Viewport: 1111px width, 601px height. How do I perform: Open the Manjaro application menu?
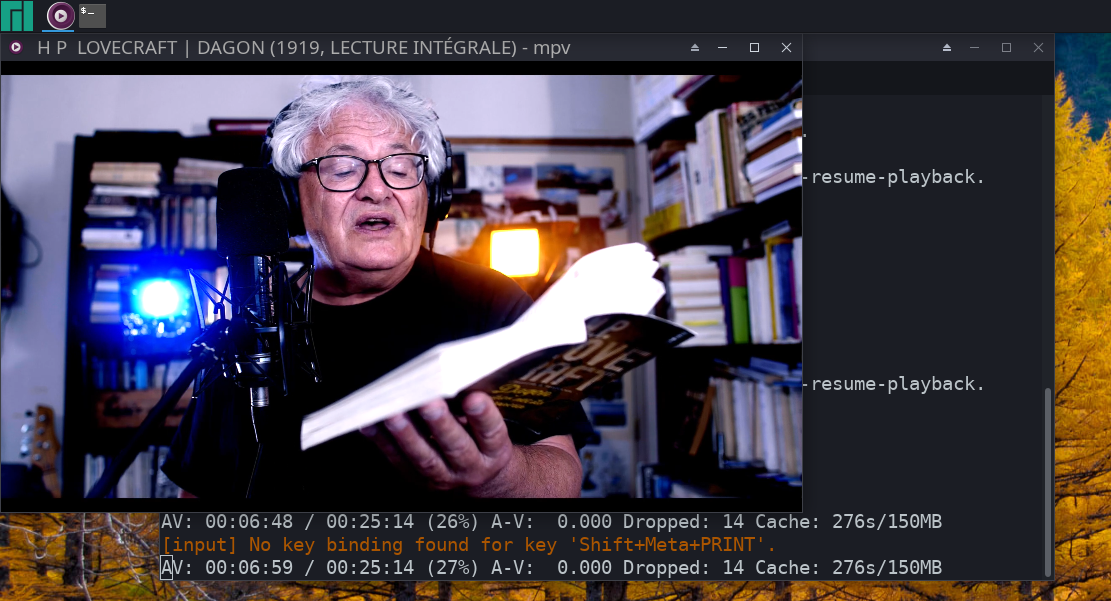point(17,15)
